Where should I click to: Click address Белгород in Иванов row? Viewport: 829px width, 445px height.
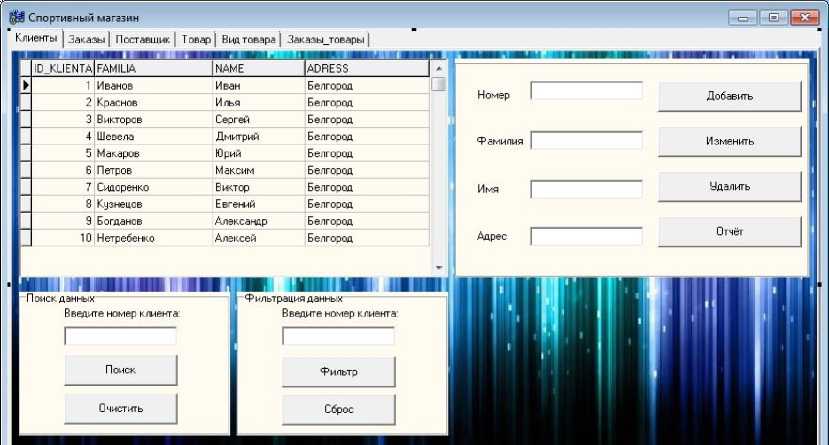[x=367, y=86]
